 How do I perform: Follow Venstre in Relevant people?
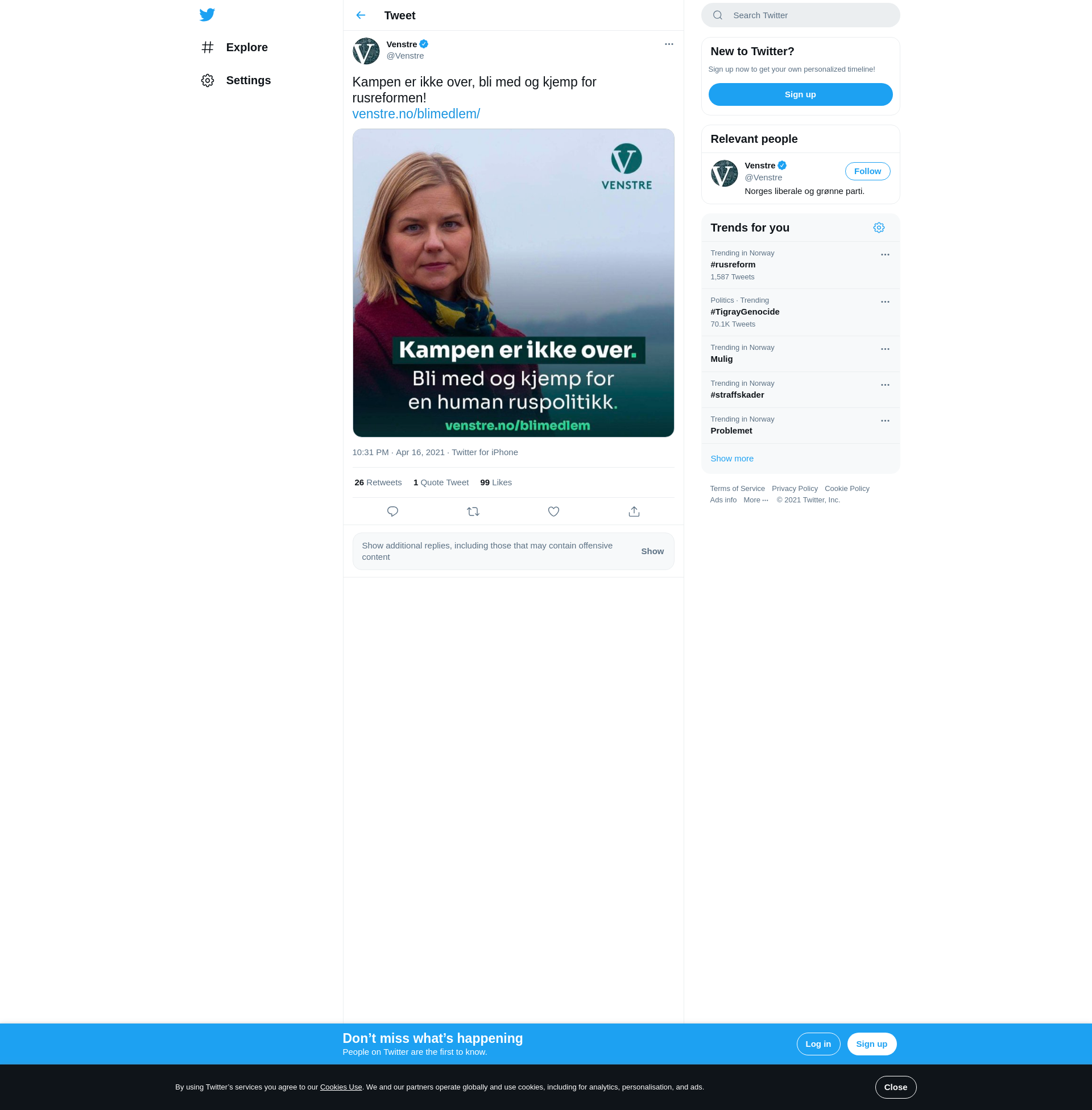(x=867, y=171)
